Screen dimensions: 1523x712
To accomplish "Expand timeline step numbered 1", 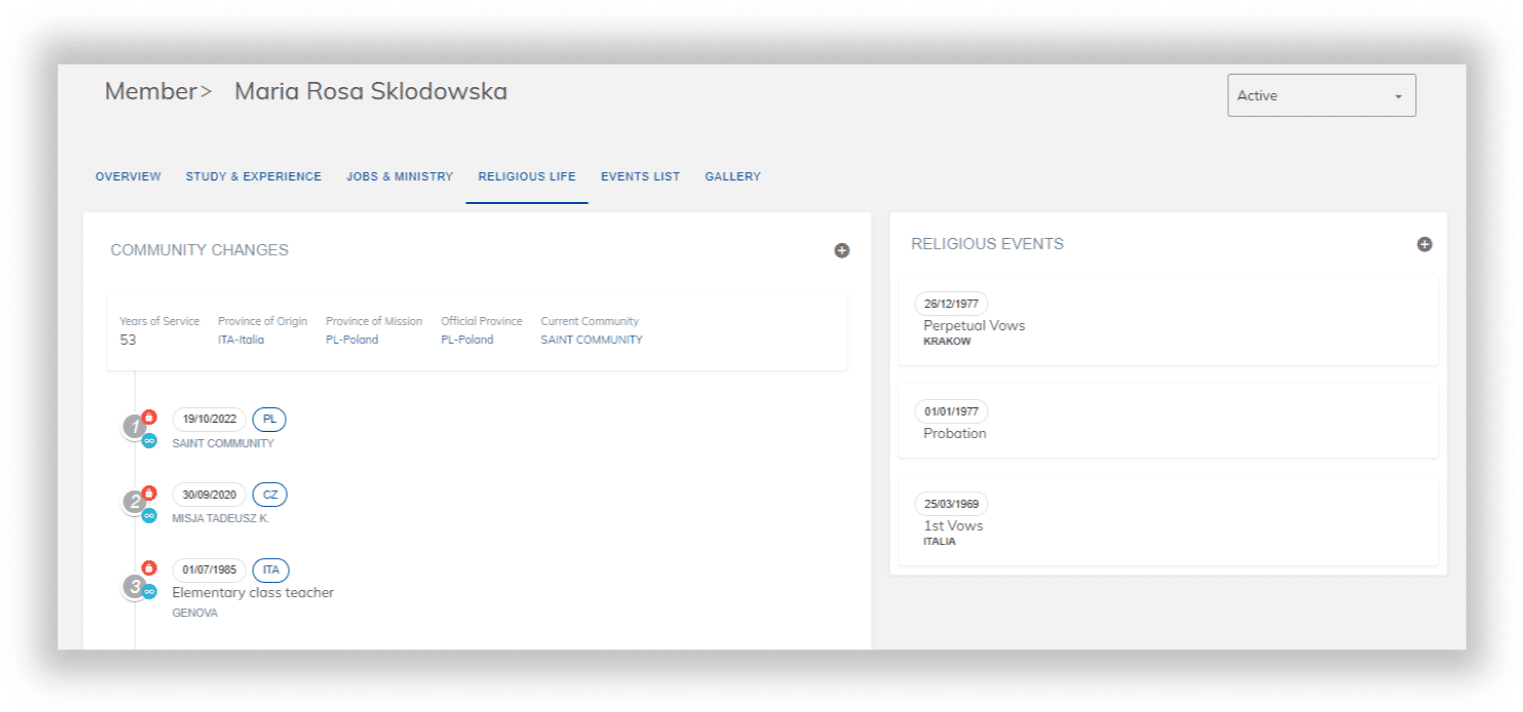I will [x=135, y=425].
